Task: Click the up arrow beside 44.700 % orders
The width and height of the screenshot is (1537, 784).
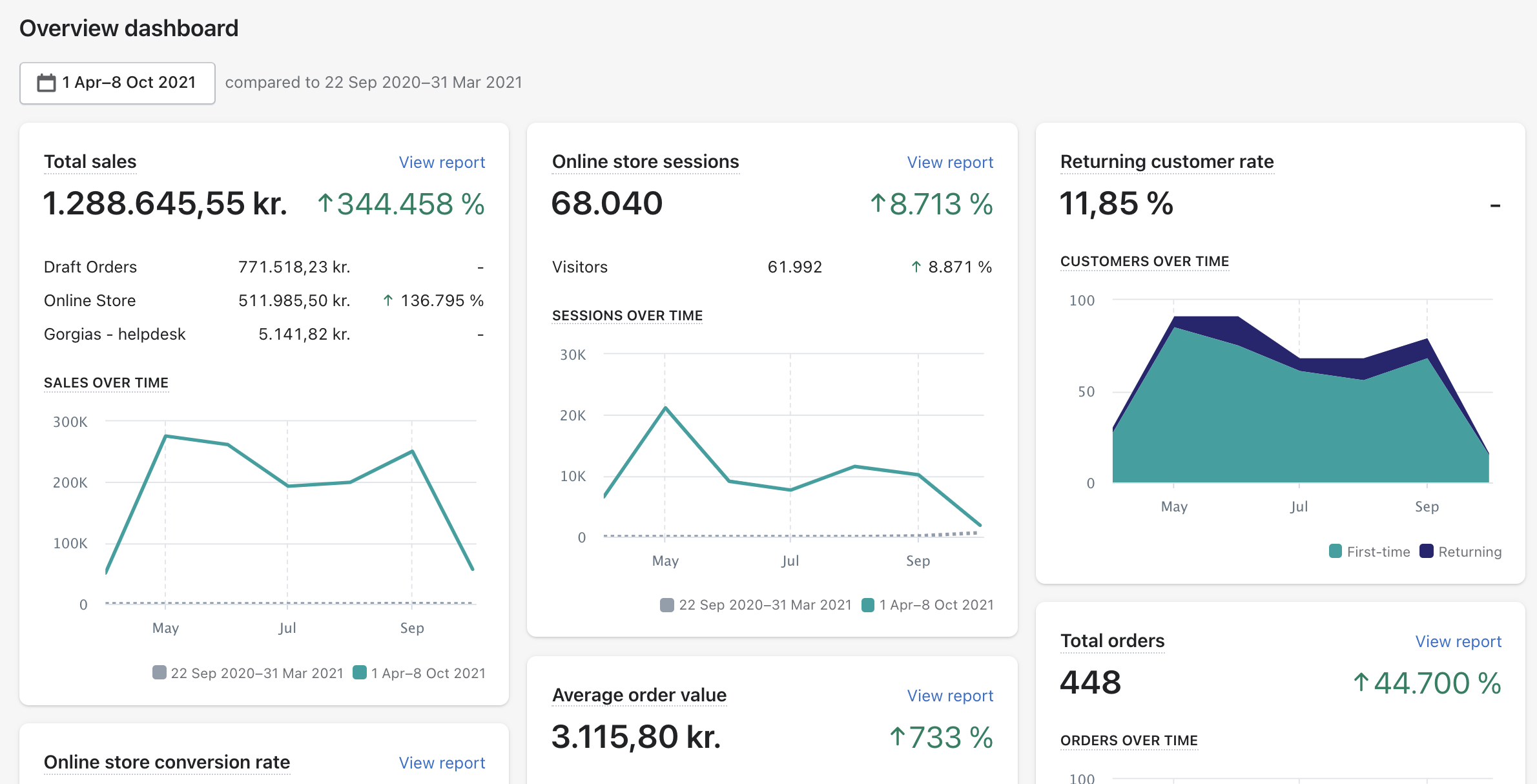Action: (1361, 682)
